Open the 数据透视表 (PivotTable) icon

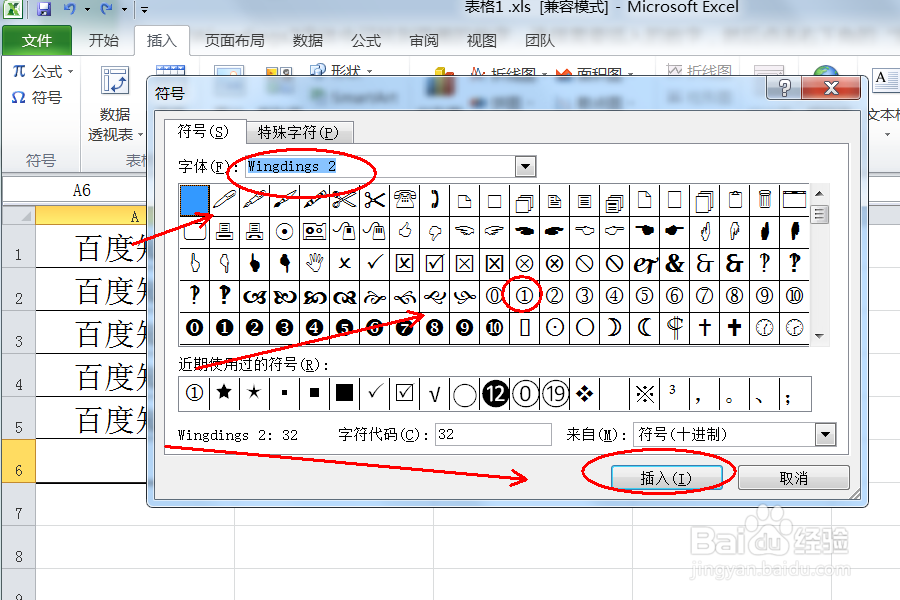click(x=113, y=80)
